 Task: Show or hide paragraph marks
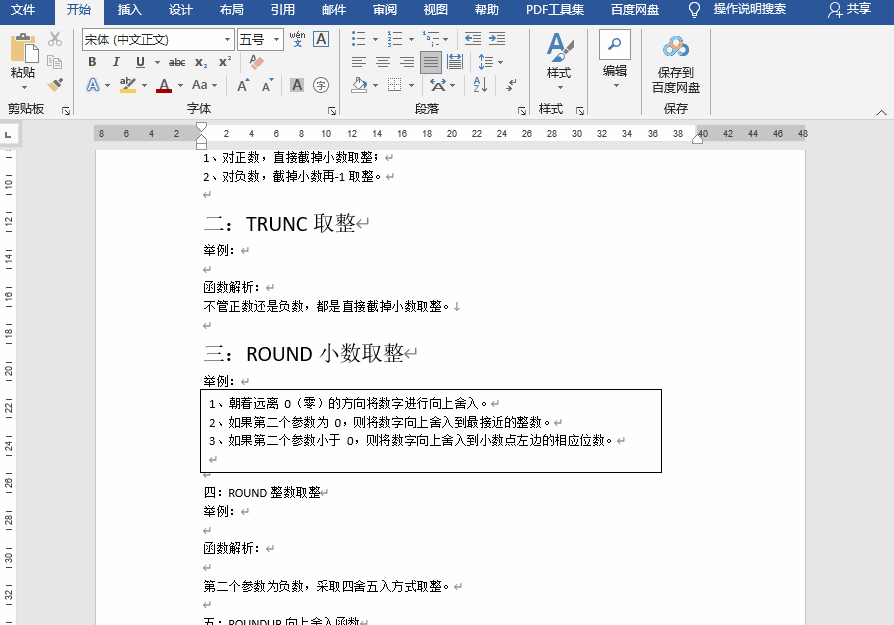(x=511, y=85)
